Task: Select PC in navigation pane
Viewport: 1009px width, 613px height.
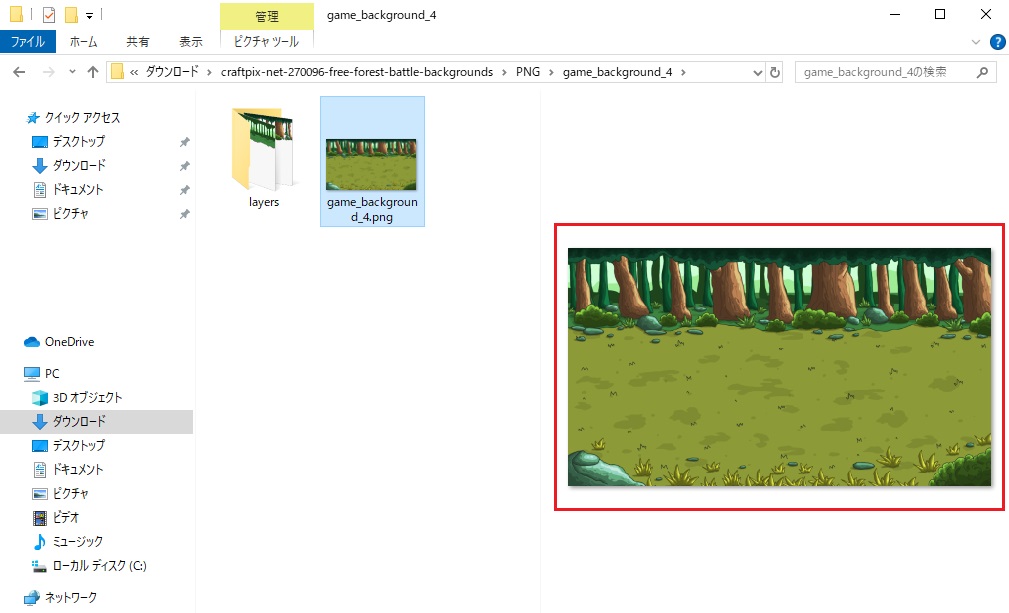Action: pyautogui.click(x=42, y=374)
